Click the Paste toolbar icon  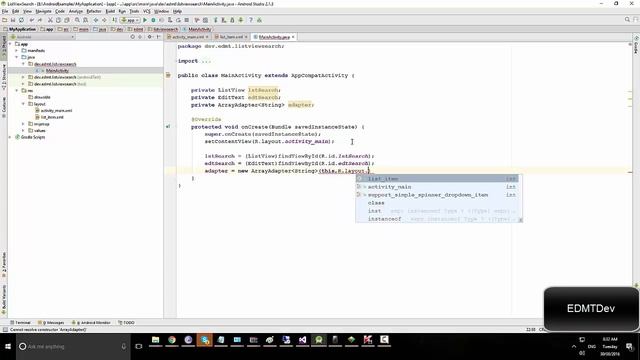(67, 20)
